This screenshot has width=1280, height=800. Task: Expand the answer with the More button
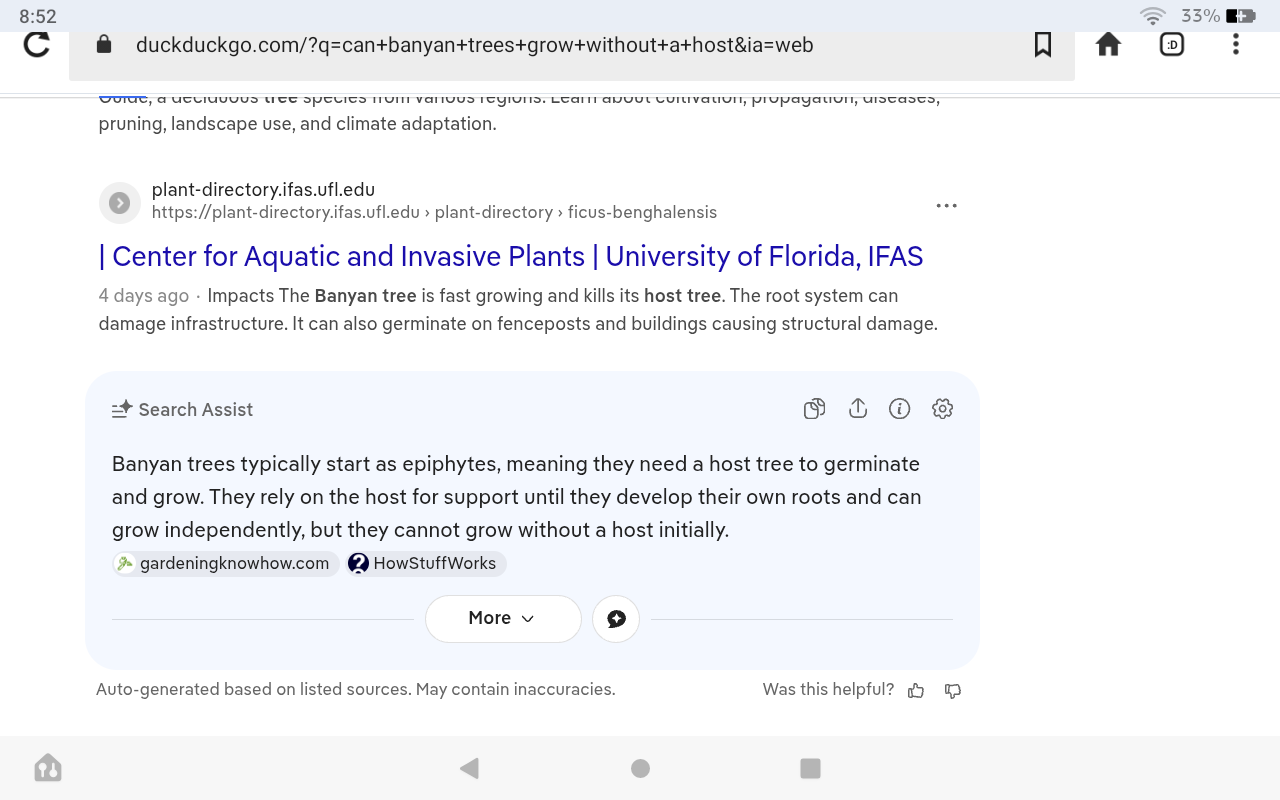502,619
